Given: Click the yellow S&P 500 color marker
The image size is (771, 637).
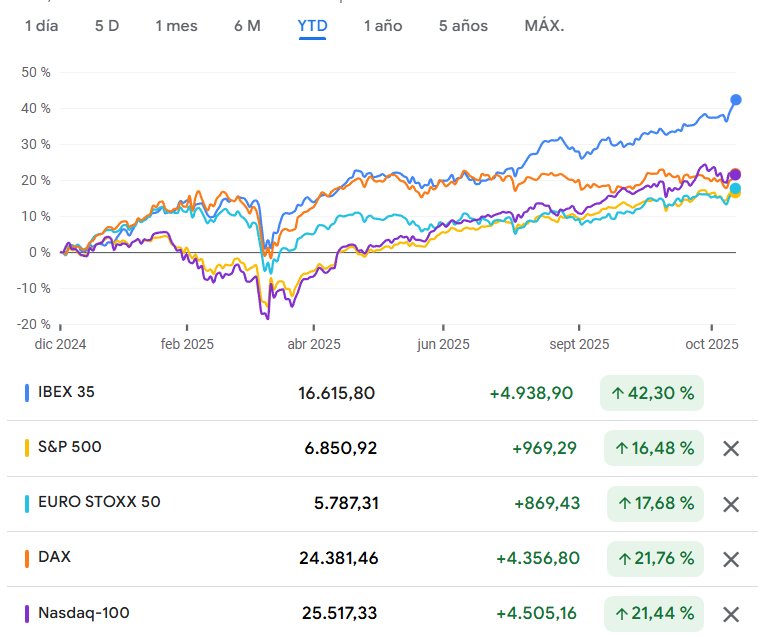Looking at the screenshot, I should click(x=27, y=448).
